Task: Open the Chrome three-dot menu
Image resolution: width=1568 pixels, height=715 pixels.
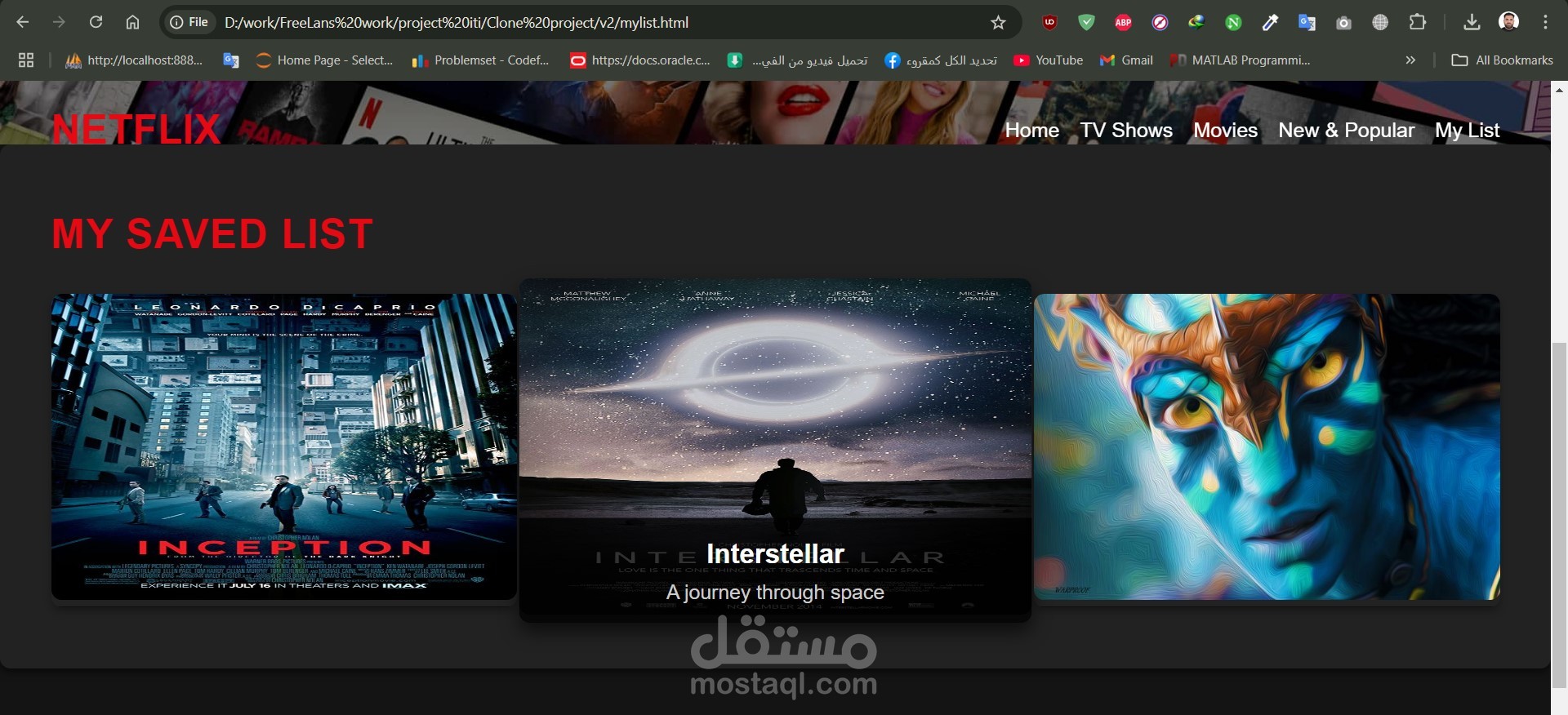Action: tap(1545, 22)
